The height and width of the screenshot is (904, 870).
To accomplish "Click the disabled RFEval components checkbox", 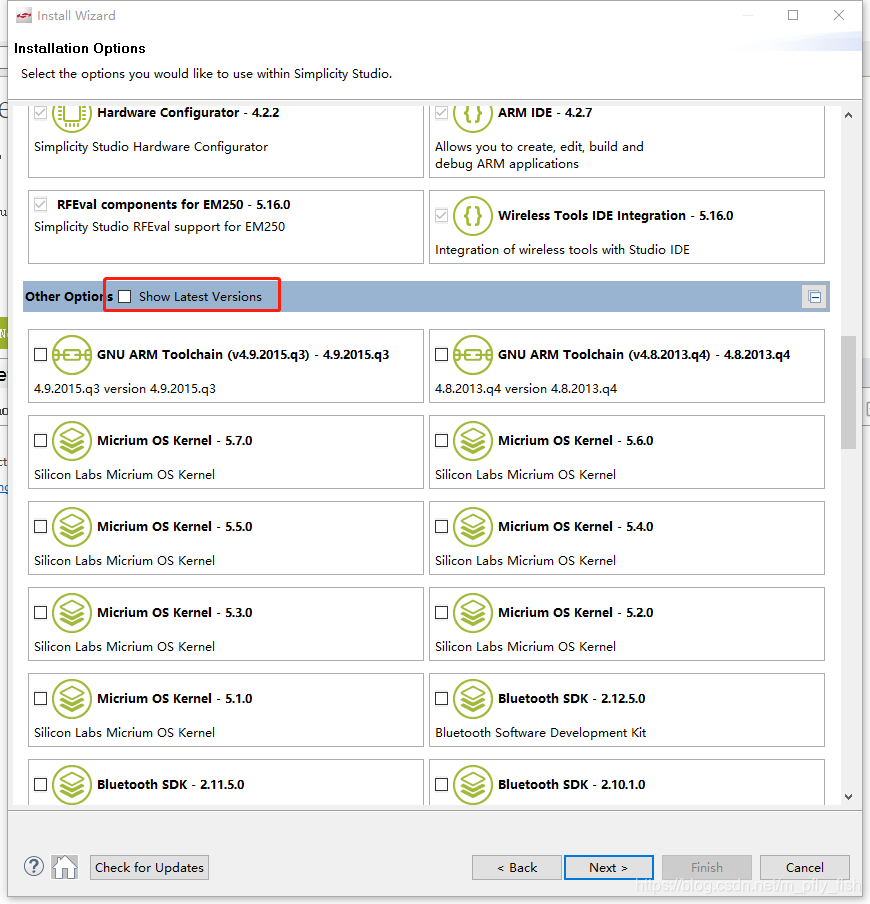I will pos(40,204).
